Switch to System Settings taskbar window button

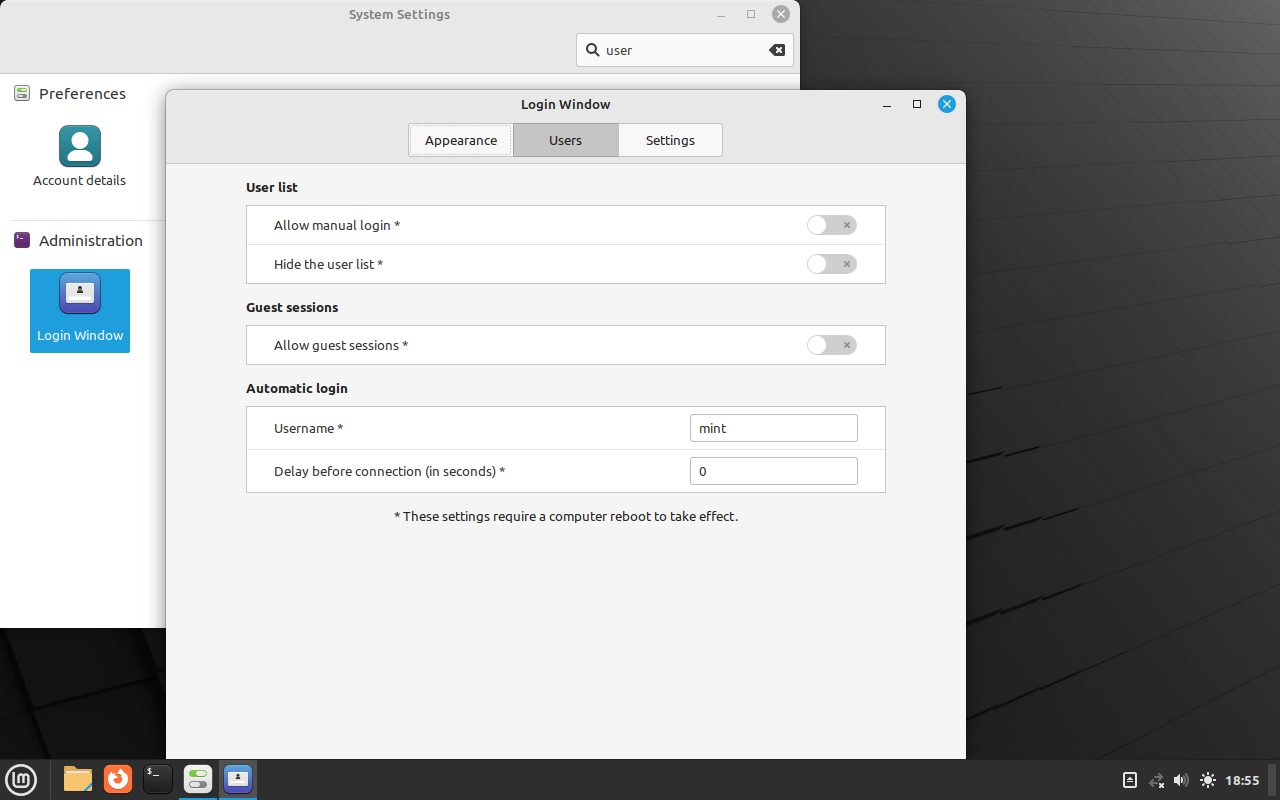[198, 779]
